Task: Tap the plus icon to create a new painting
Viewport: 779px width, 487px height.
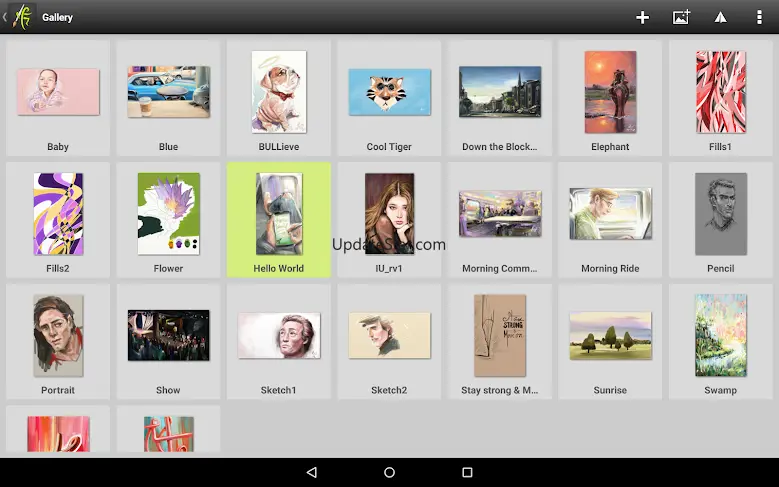Action: pos(643,17)
